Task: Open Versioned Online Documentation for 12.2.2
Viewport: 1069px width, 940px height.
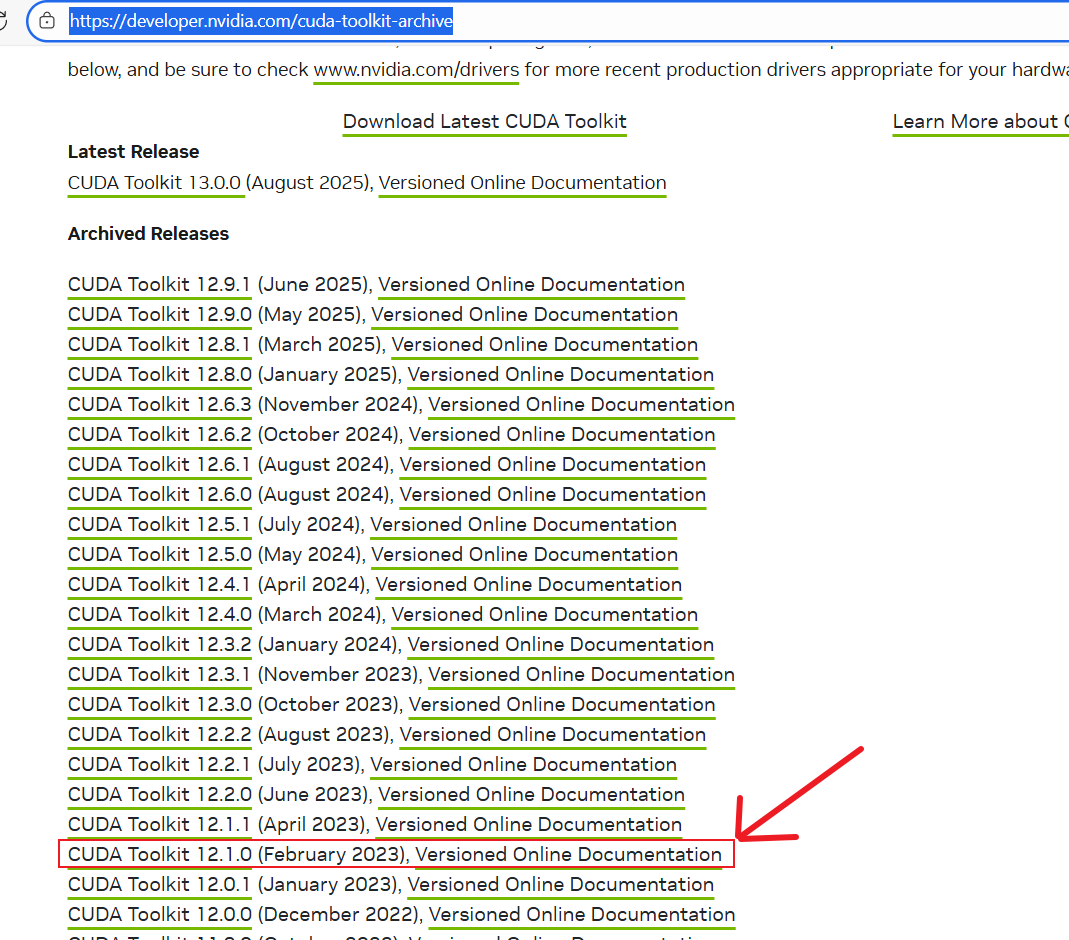Action: pos(552,734)
